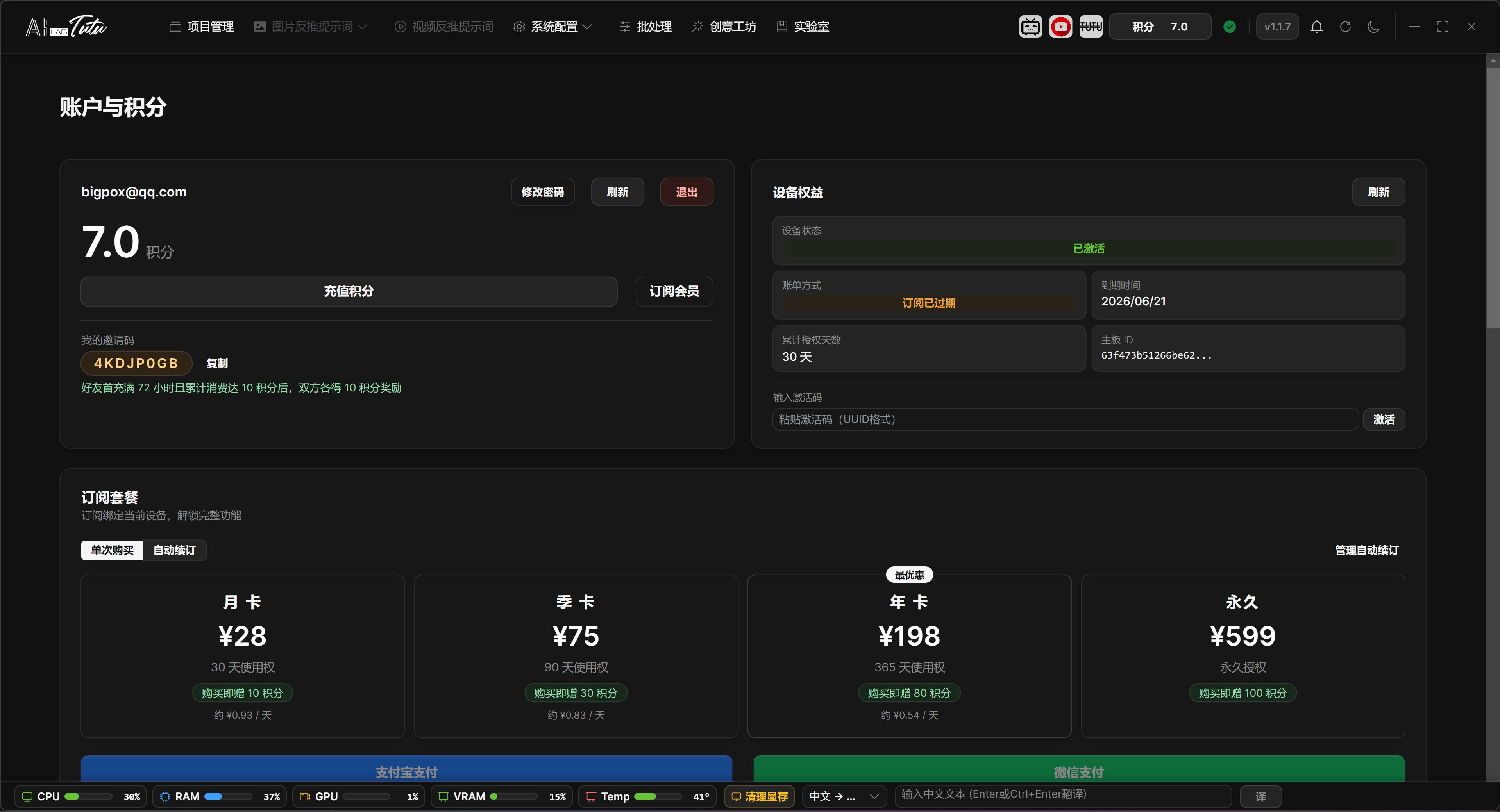Image resolution: width=1500 pixels, height=812 pixels.
Task: Click the 项目管理 folder icon
Action: point(175,27)
